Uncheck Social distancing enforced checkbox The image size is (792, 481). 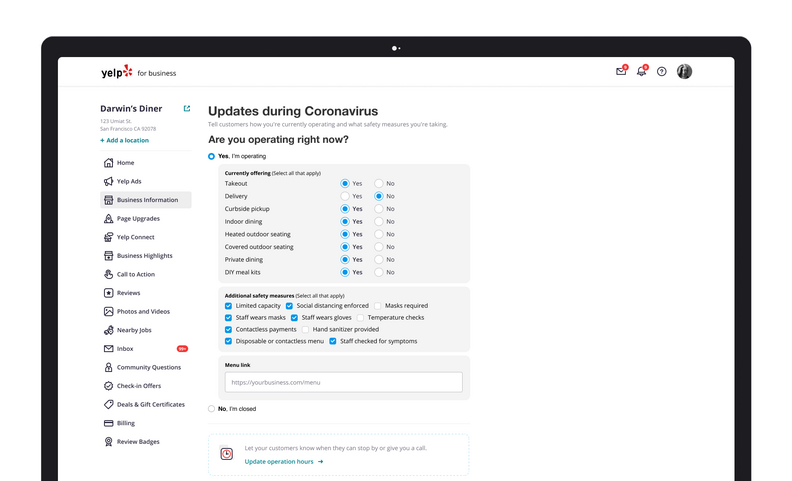click(289, 306)
